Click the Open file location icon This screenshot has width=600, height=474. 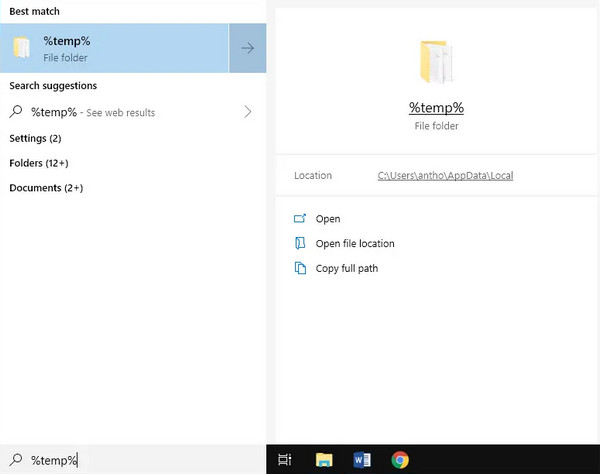click(300, 243)
